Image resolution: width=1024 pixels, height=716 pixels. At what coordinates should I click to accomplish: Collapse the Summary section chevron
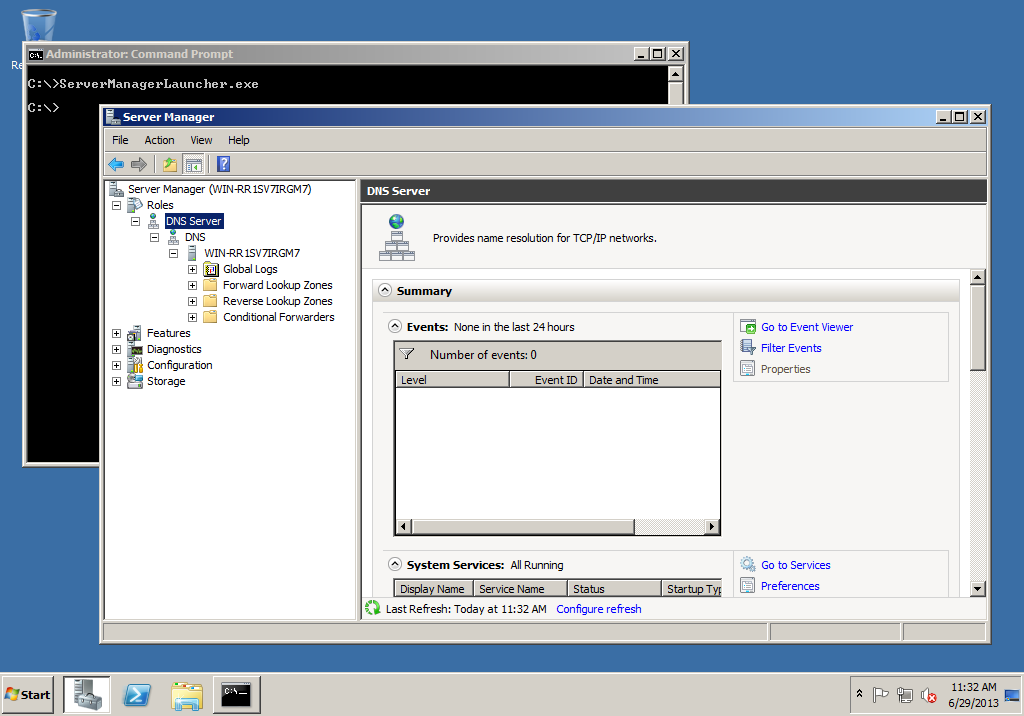point(385,291)
